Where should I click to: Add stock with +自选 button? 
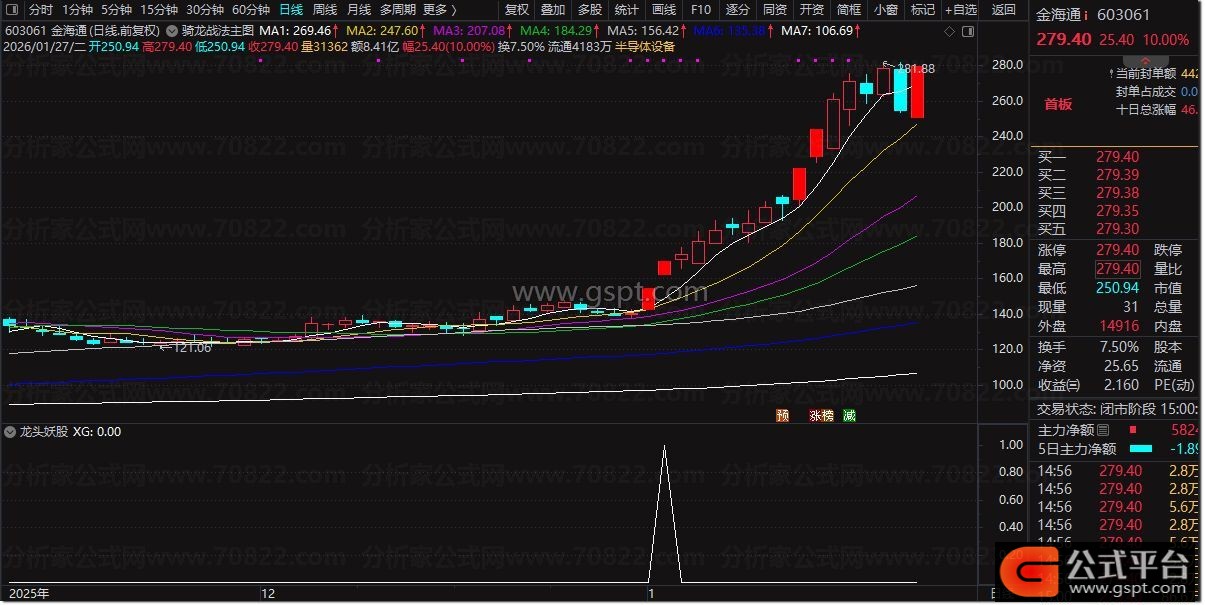(959, 10)
